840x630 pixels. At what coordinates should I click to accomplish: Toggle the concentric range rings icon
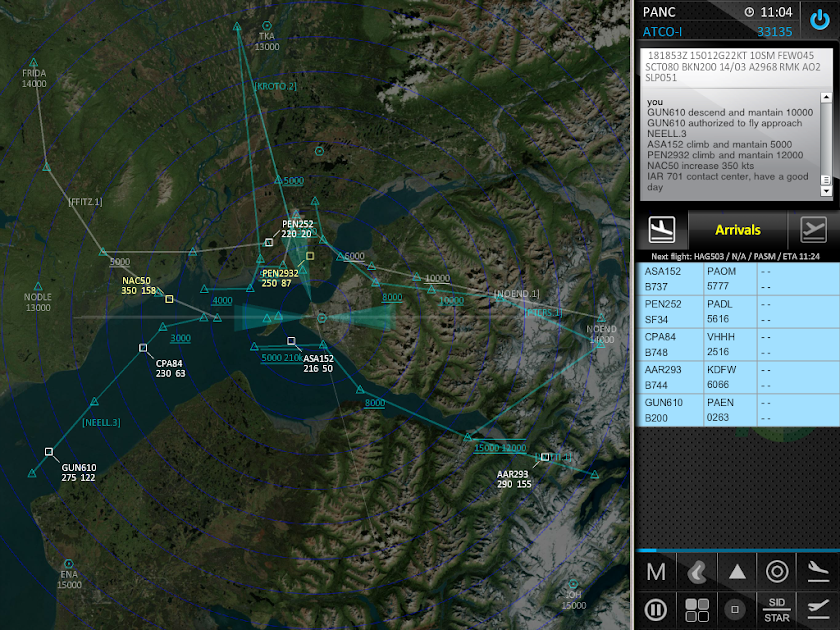[777, 572]
